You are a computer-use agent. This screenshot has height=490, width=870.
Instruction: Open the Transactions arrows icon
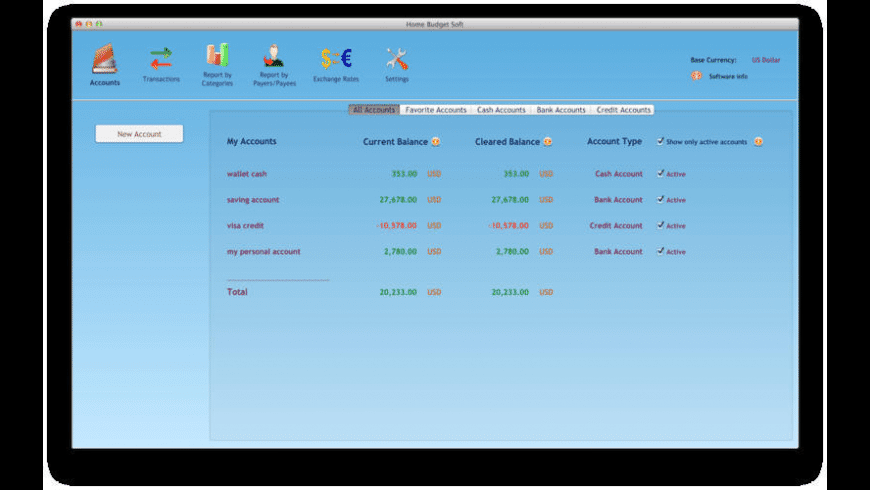(161, 59)
